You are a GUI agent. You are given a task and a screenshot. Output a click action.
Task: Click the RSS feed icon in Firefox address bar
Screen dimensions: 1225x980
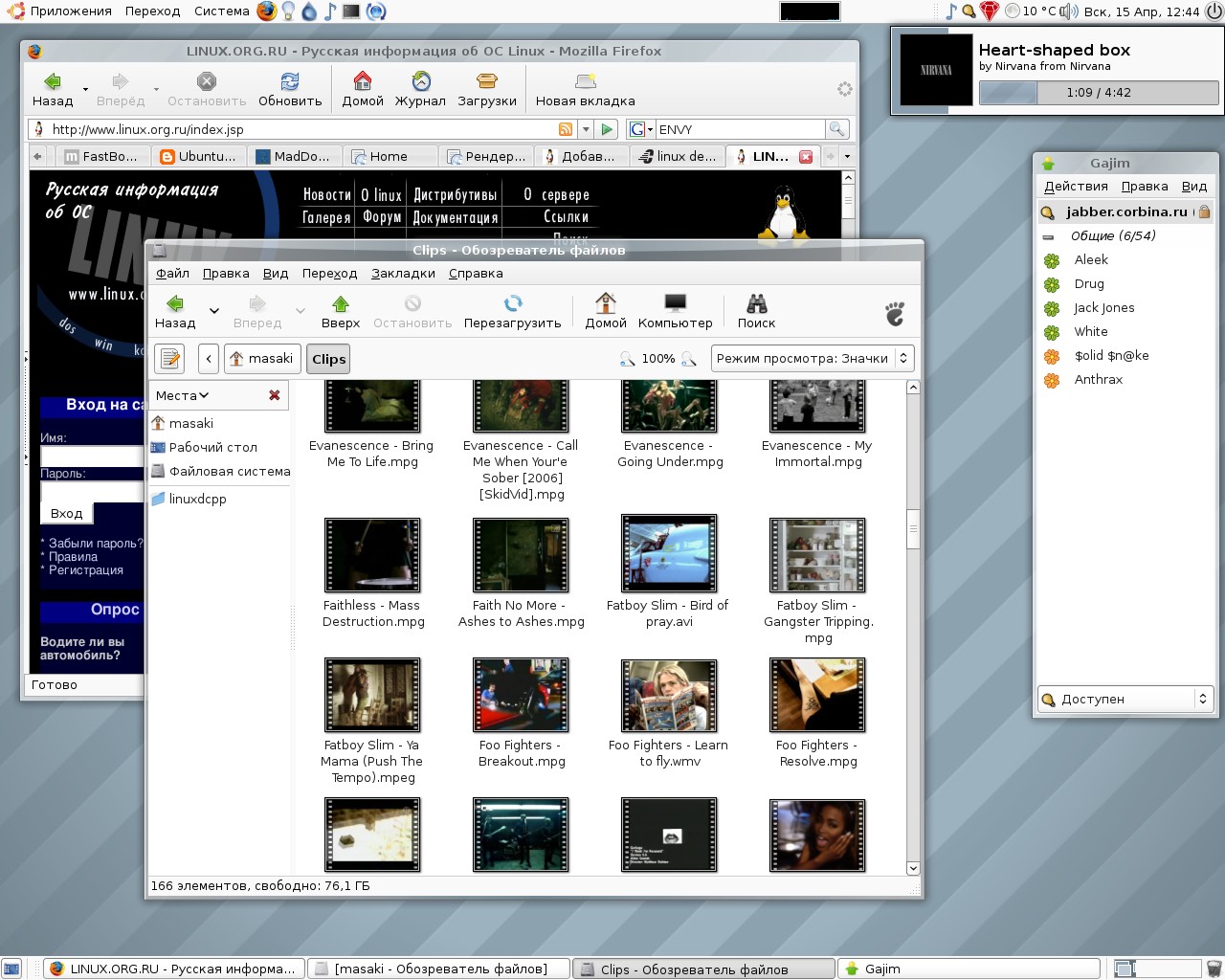point(566,129)
